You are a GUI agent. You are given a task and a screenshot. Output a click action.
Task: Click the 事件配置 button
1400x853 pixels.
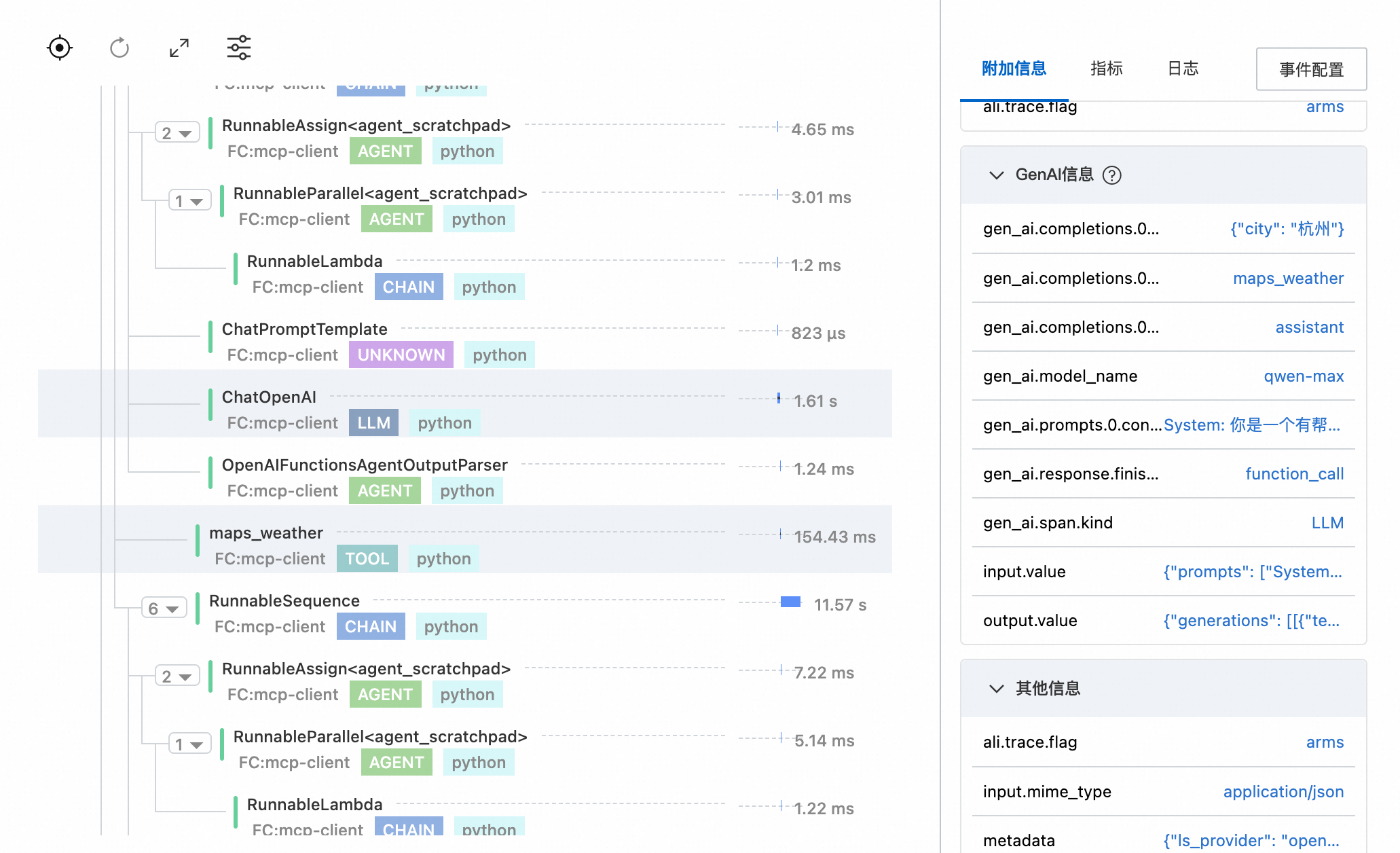tap(1311, 69)
